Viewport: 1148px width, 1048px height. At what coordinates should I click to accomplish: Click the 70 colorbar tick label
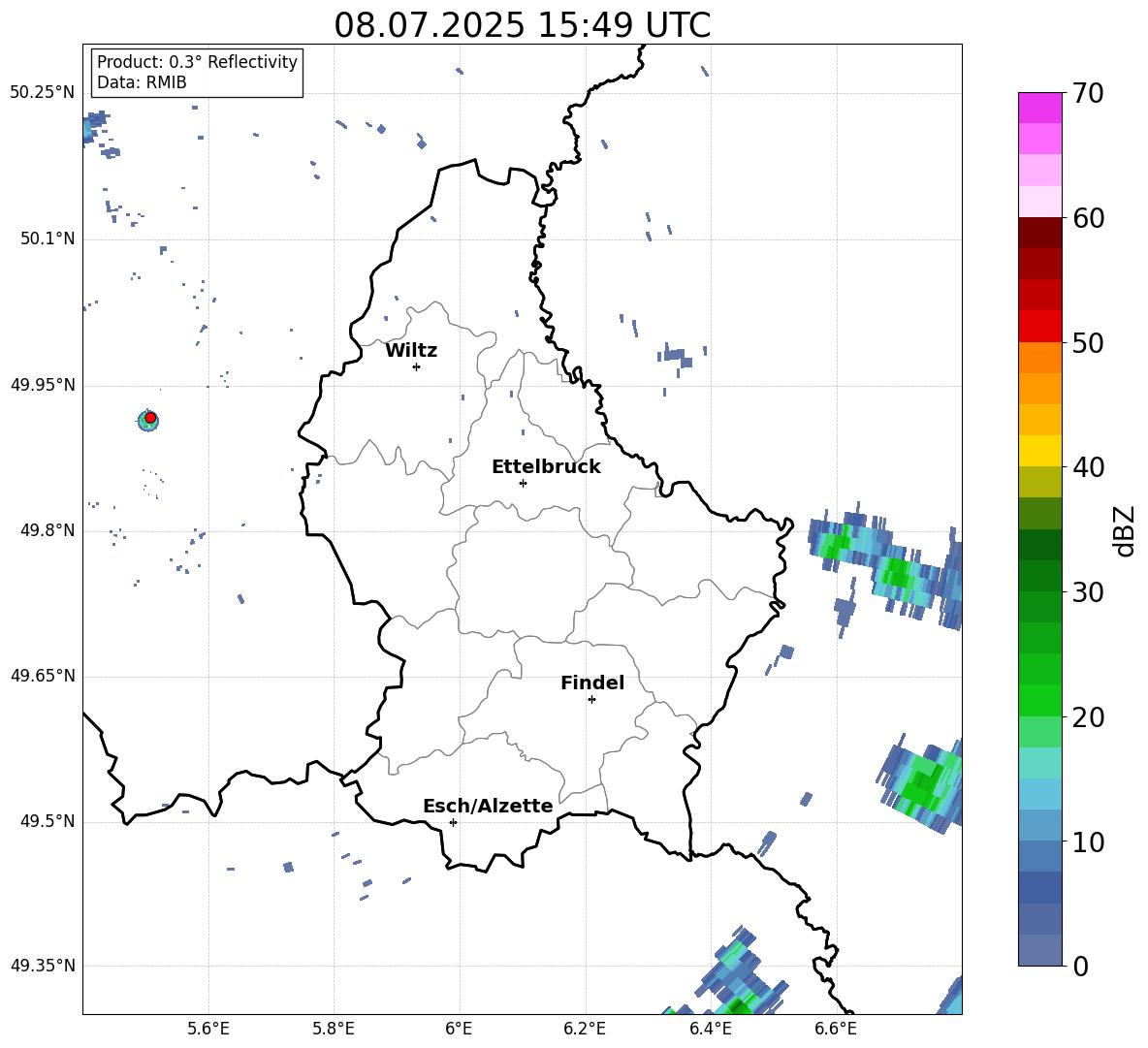(1087, 94)
